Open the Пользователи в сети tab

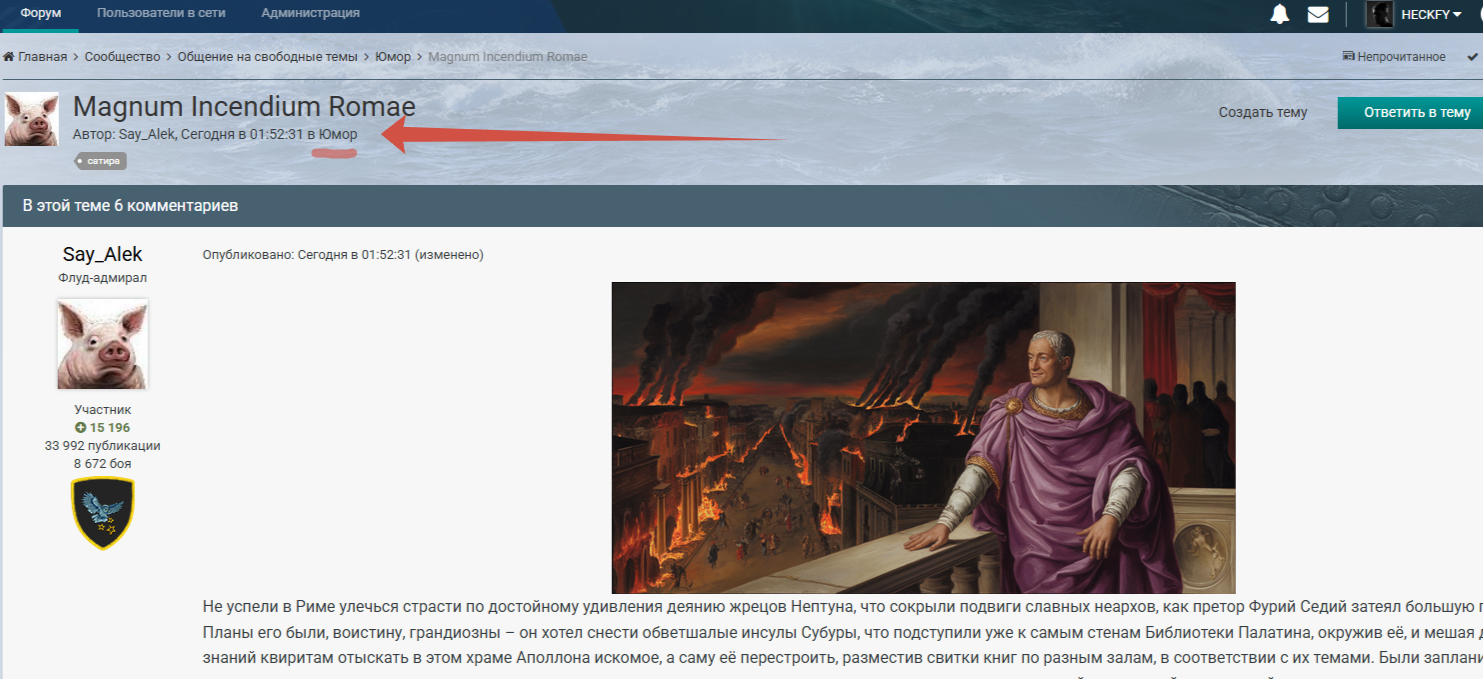point(161,14)
